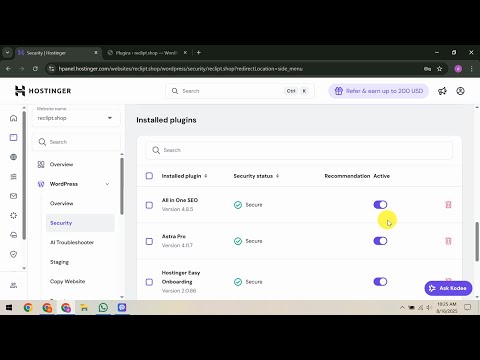Open the list icon in left rail
This screenshot has height=360, width=480.
[13, 177]
